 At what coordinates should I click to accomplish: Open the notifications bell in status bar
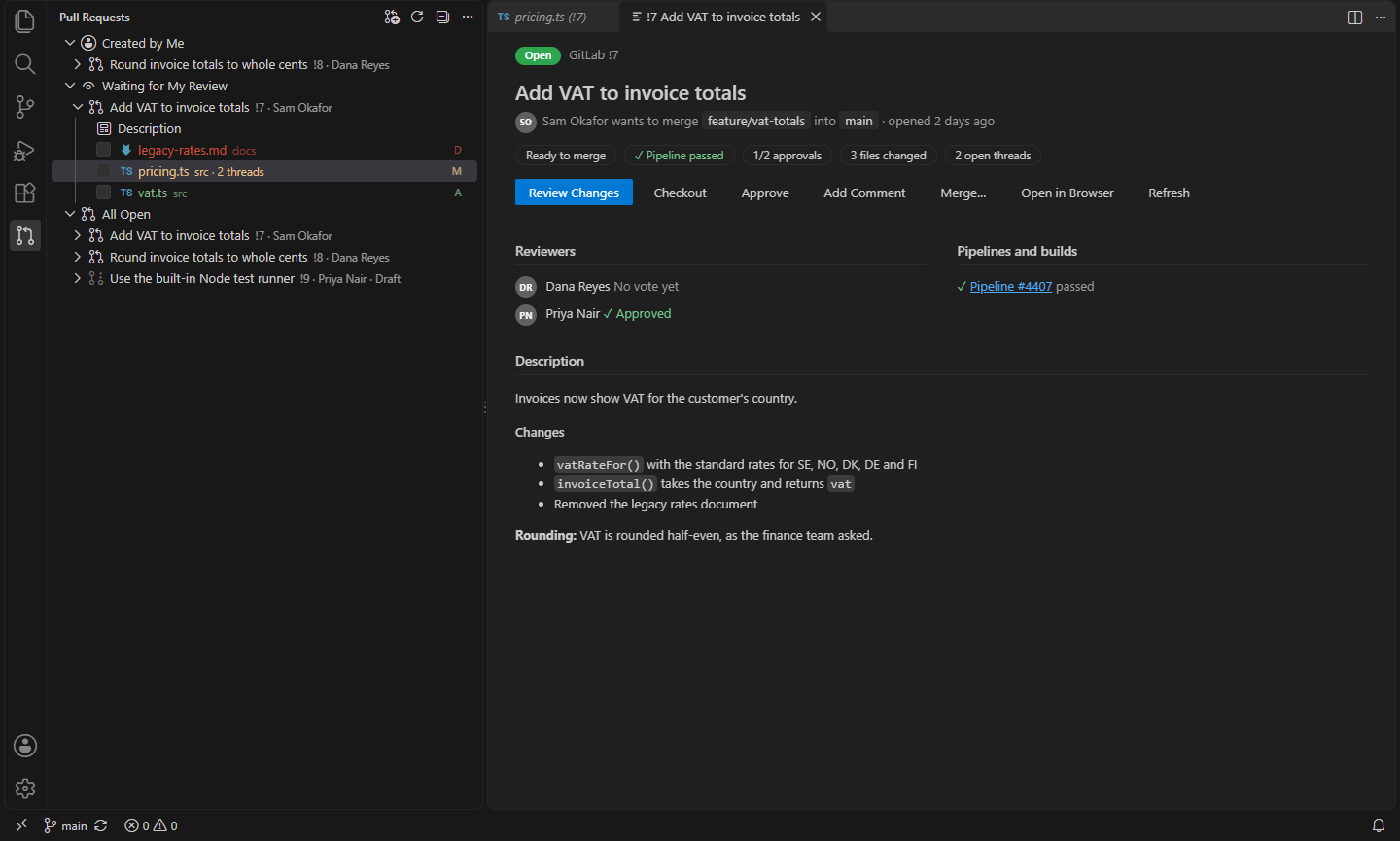pyautogui.click(x=1379, y=825)
